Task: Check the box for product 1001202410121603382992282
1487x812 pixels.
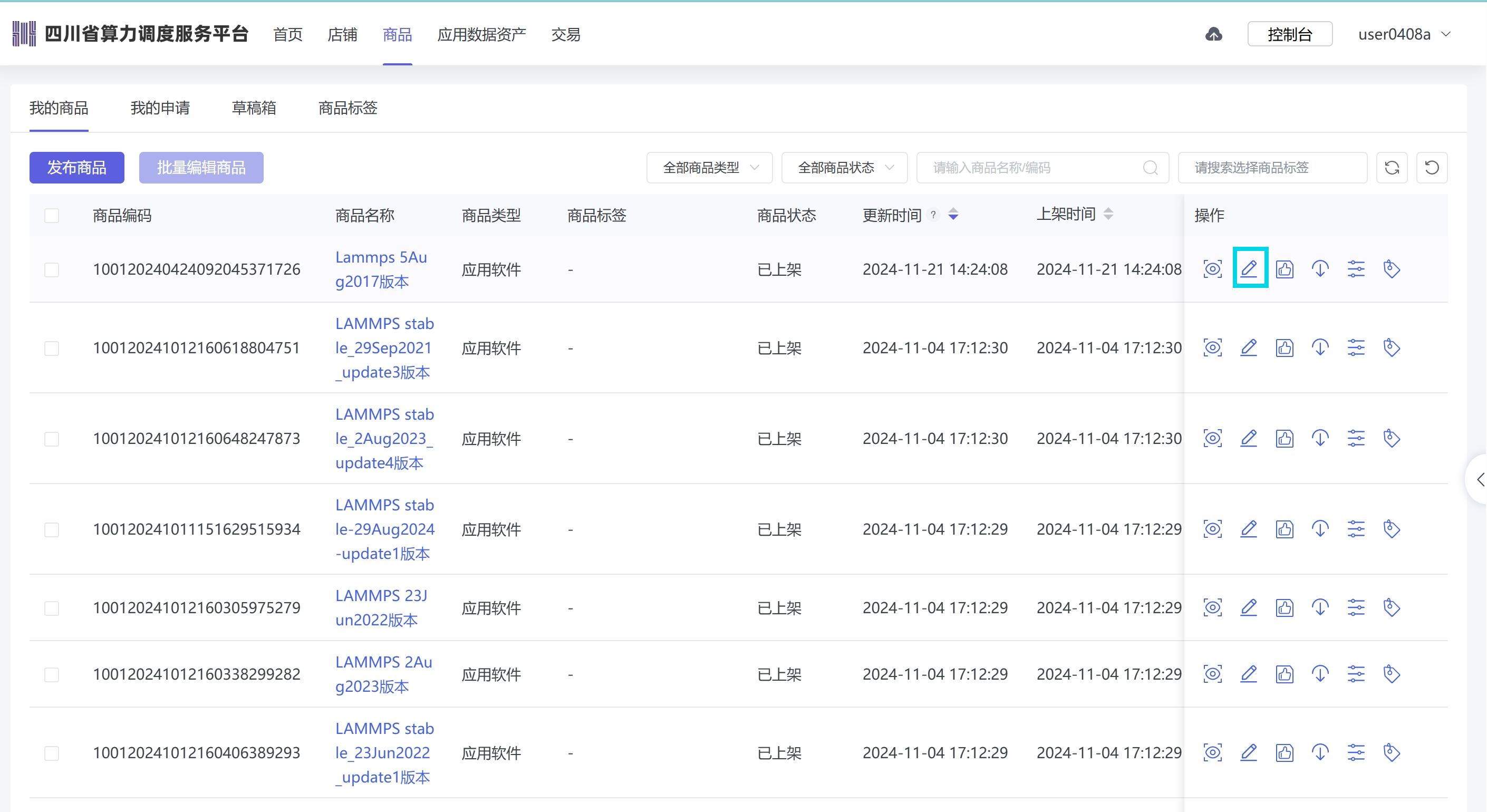Action: point(52,674)
